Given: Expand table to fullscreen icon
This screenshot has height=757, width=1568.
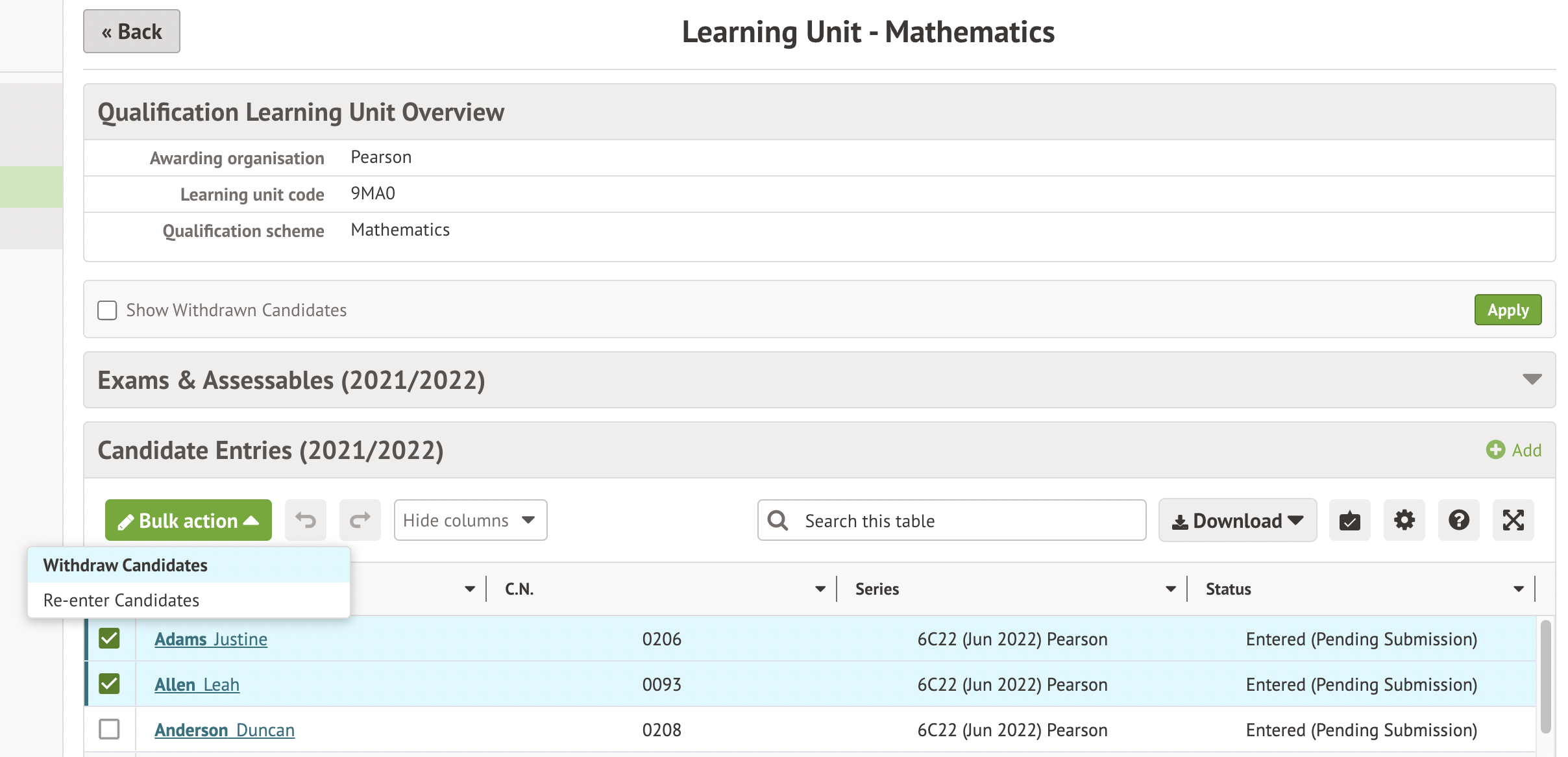Looking at the screenshot, I should 1513,520.
